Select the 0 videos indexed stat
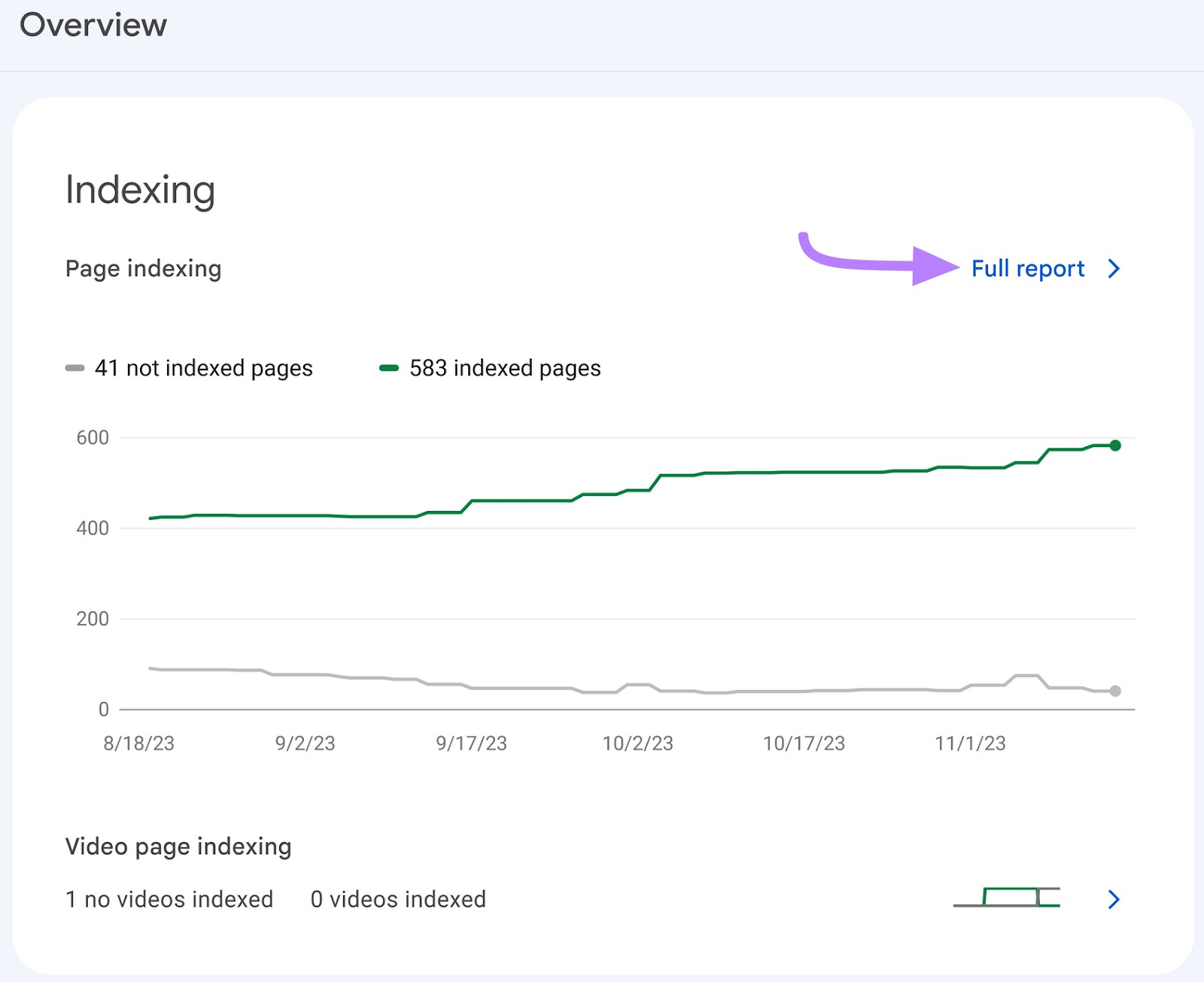1204x982 pixels. pyautogui.click(x=398, y=899)
